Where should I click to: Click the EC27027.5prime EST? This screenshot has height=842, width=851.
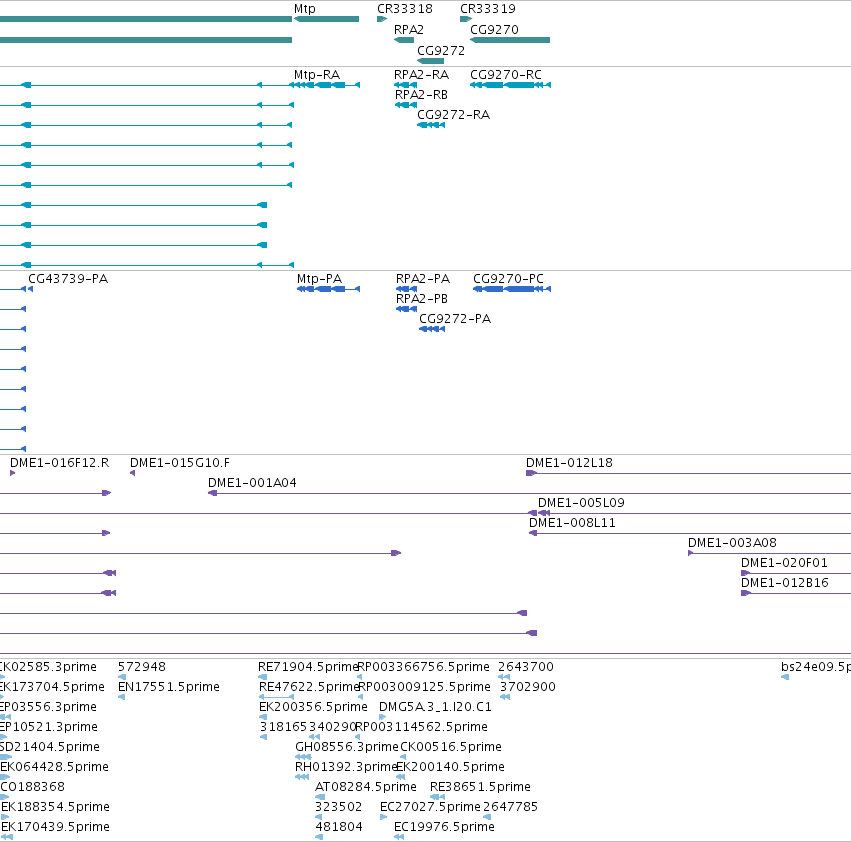pyautogui.click(x=384, y=818)
